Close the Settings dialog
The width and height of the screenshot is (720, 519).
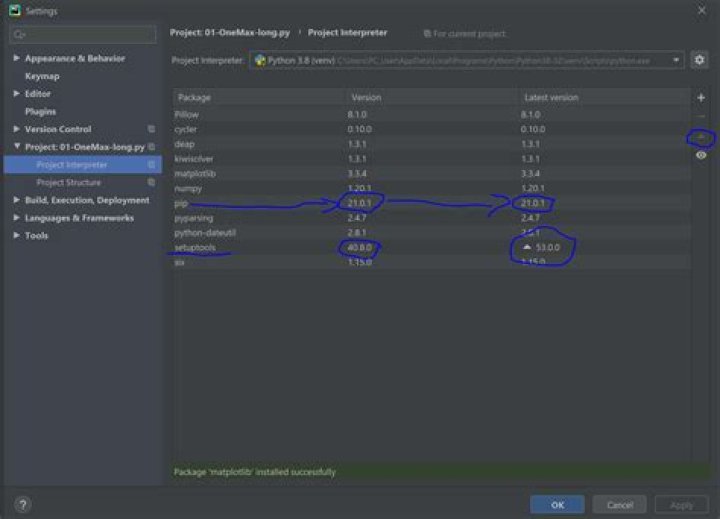tap(702, 10)
